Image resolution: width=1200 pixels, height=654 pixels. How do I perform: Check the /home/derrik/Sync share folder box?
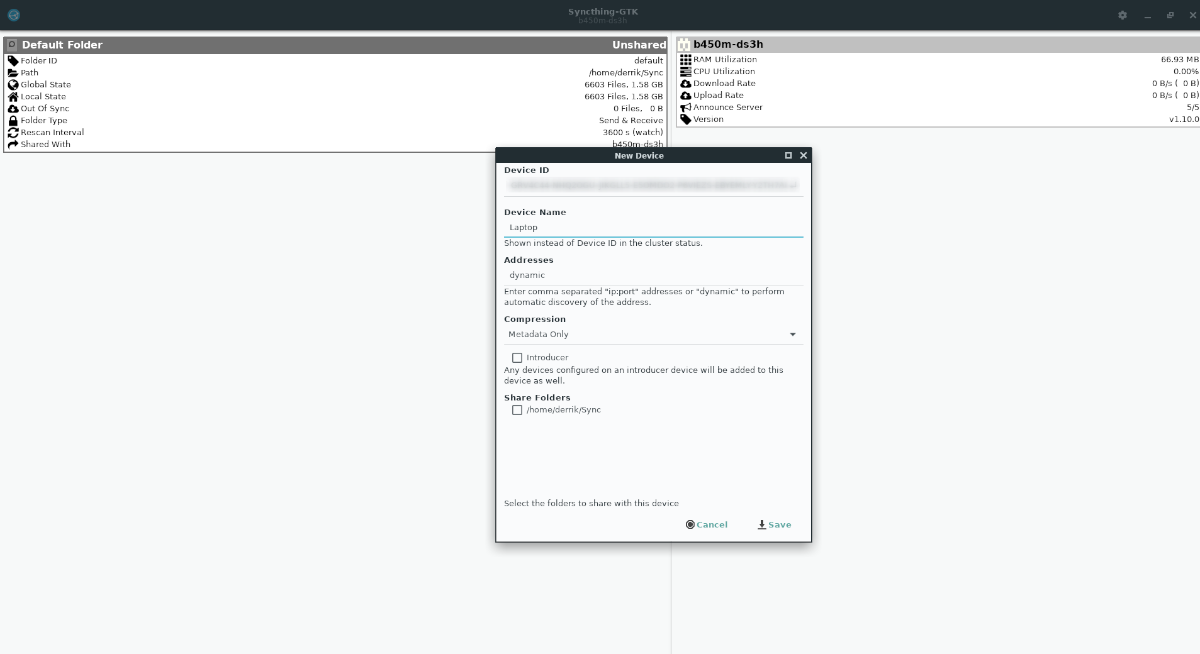pos(517,410)
